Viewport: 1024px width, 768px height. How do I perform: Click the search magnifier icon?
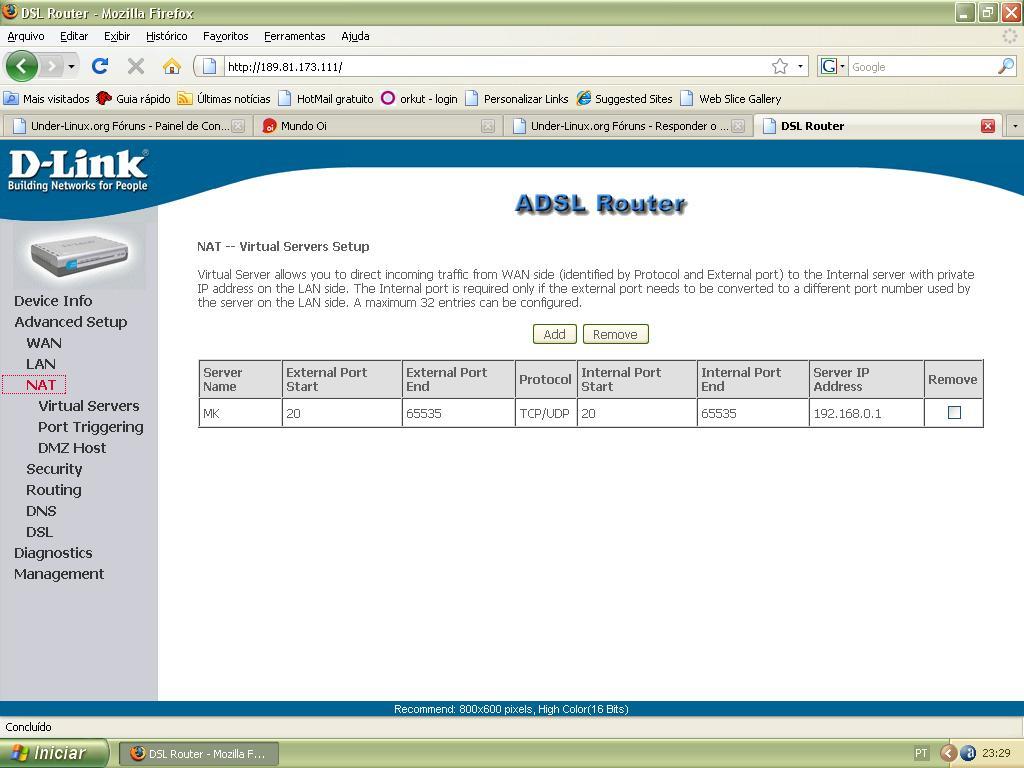[x=1006, y=66]
